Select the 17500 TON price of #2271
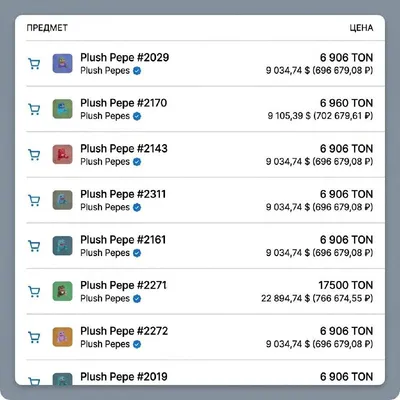Screen dimensions: 400x400 point(345,285)
